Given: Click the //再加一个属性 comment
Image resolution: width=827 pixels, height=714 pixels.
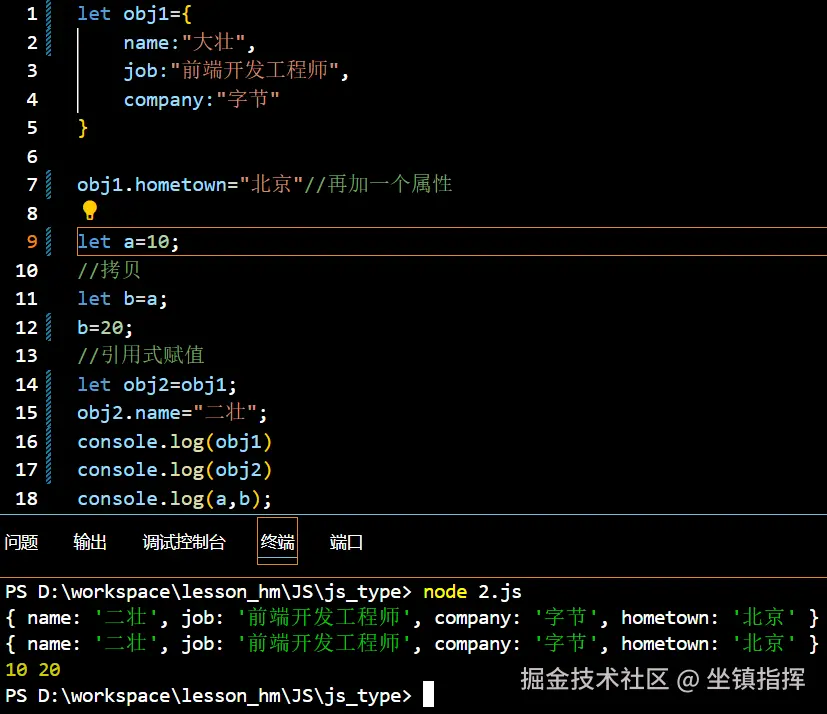Looking at the screenshot, I should coord(378,185).
